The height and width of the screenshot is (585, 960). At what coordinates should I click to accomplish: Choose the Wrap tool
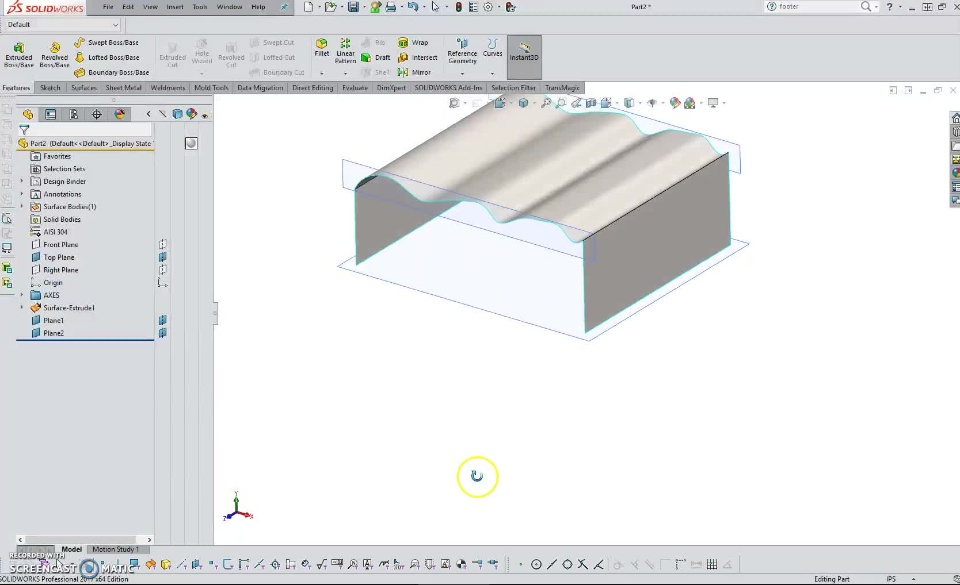tap(413, 42)
